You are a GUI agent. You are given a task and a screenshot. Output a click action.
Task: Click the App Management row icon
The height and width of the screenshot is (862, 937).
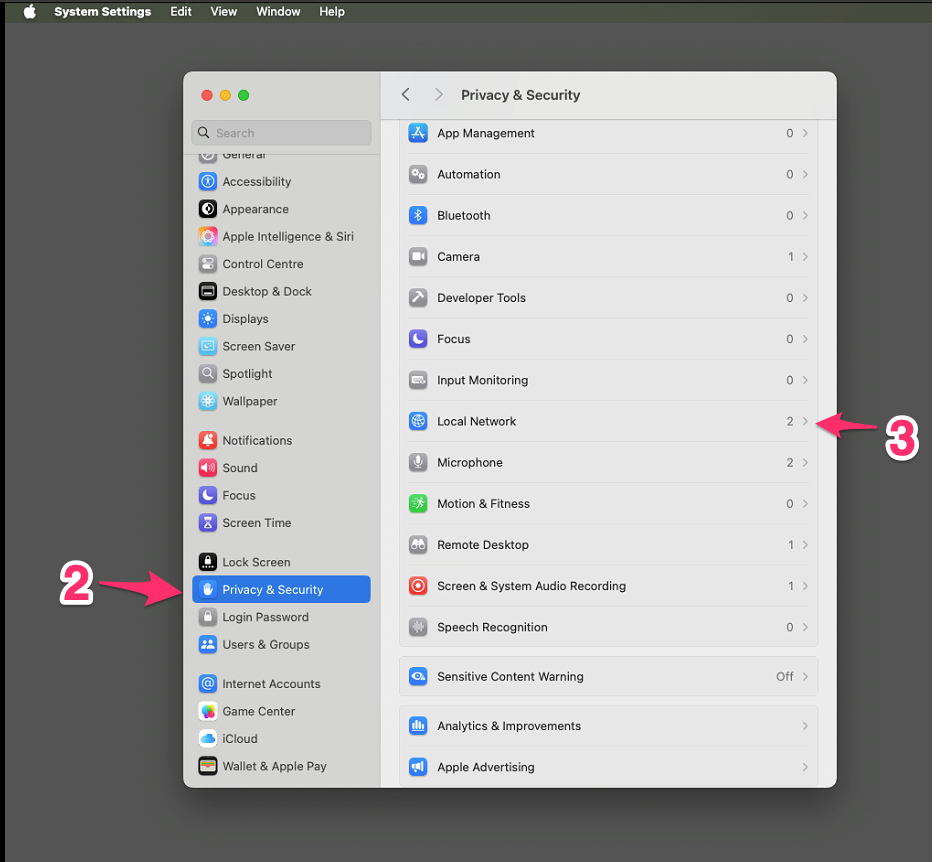click(x=418, y=133)
